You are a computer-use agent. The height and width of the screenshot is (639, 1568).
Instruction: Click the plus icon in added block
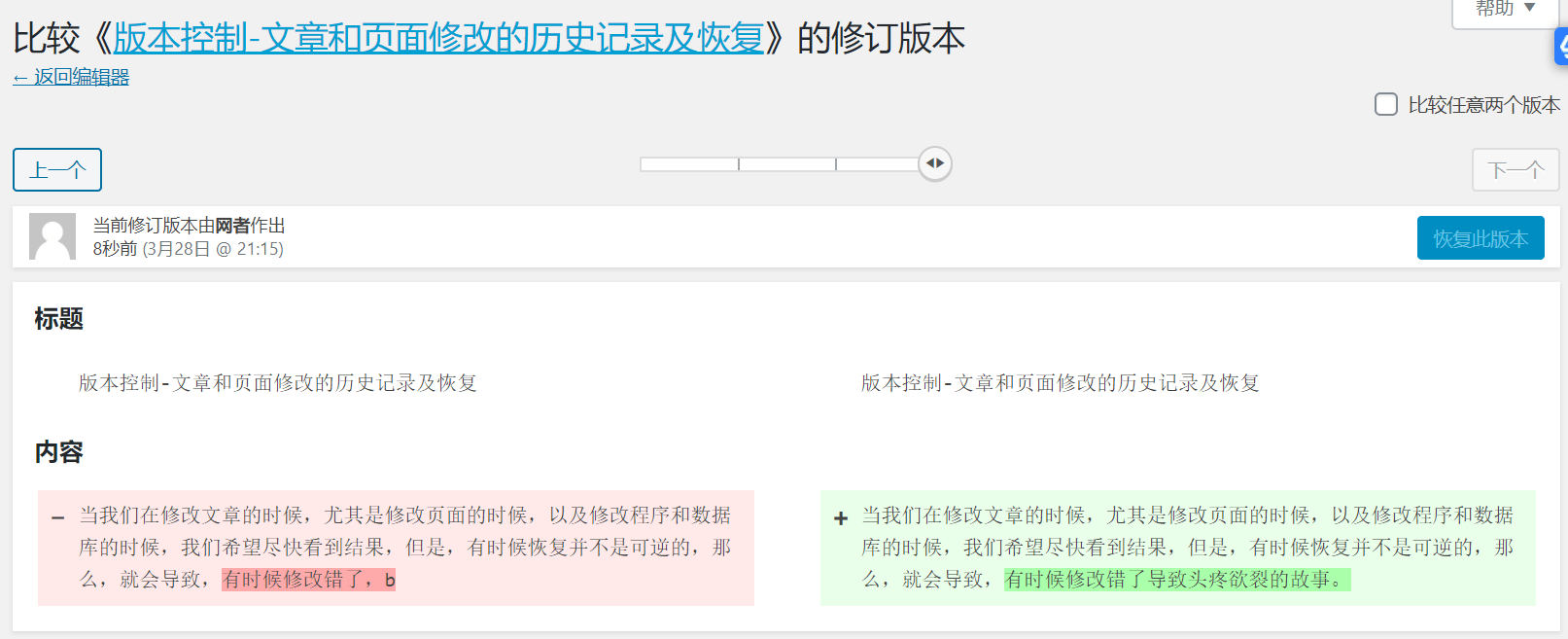(x=841, y=518)
